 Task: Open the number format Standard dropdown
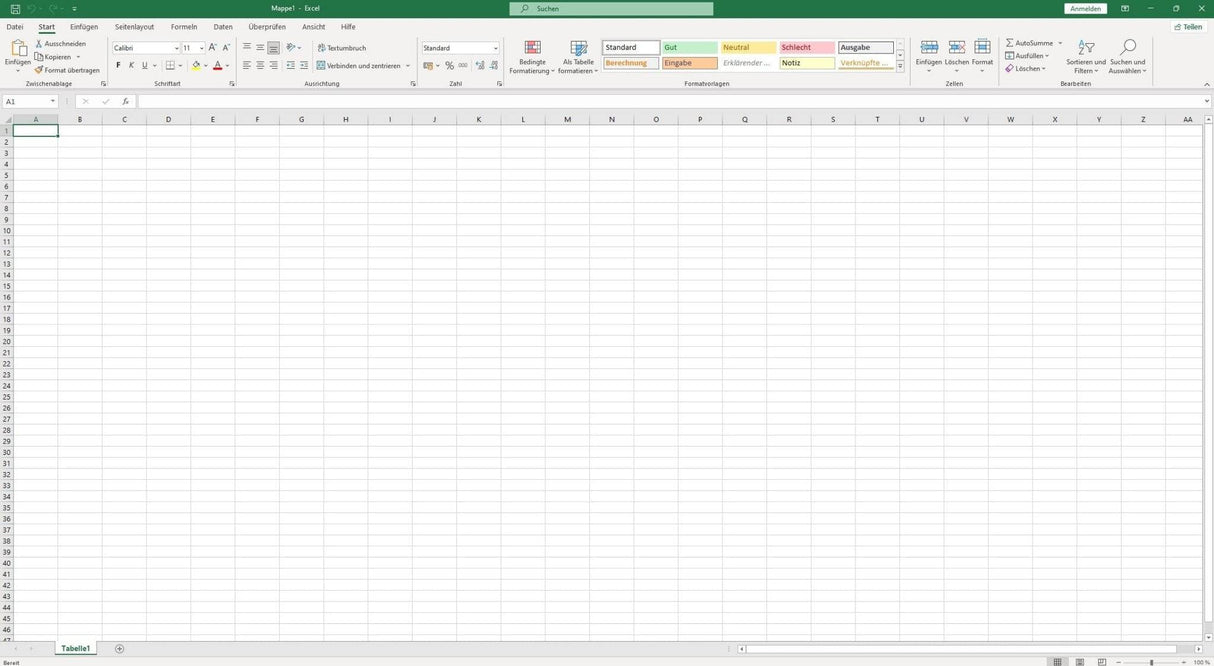tap(495, 47)
